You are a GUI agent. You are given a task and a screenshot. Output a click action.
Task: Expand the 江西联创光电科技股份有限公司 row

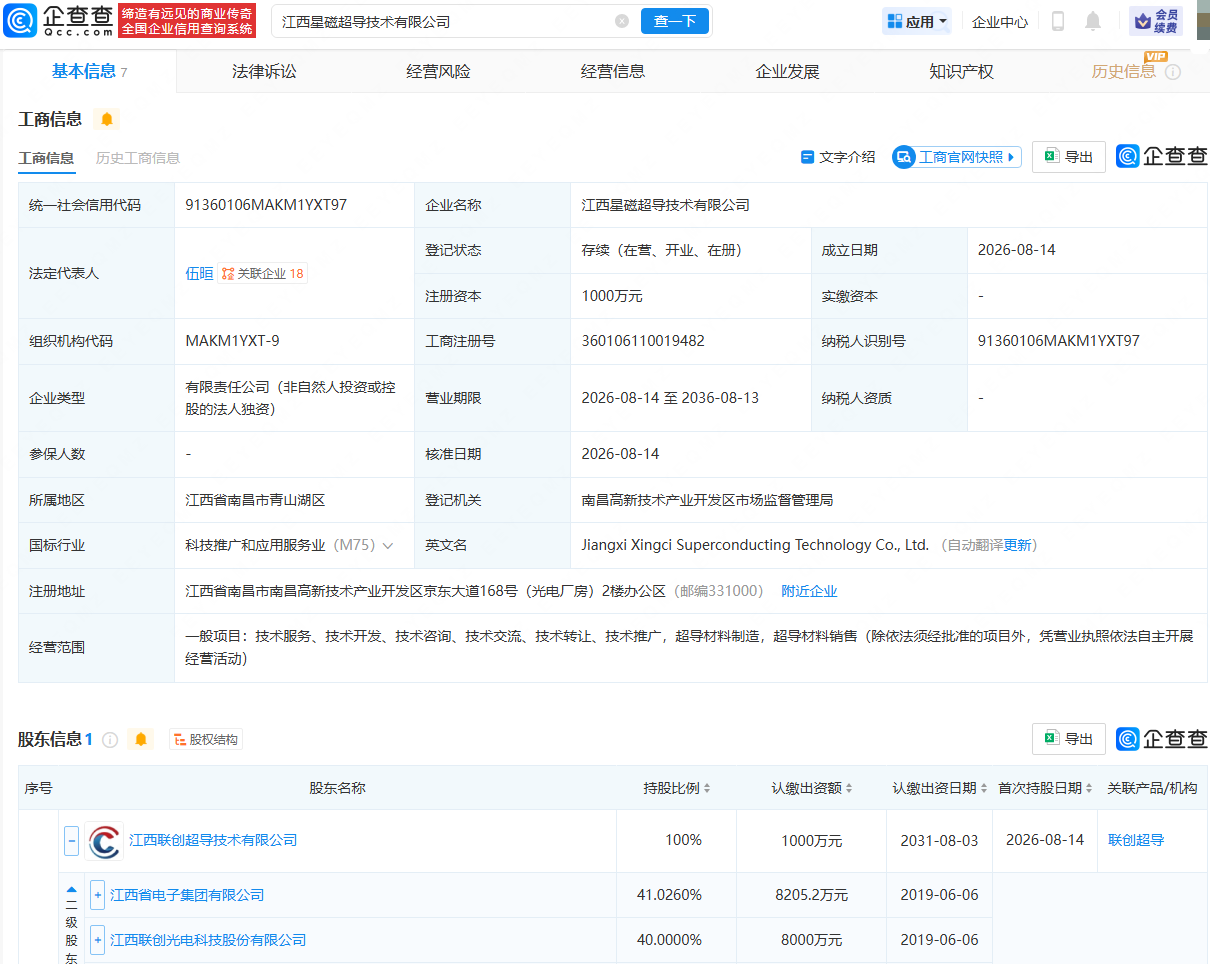coord(97,940)
